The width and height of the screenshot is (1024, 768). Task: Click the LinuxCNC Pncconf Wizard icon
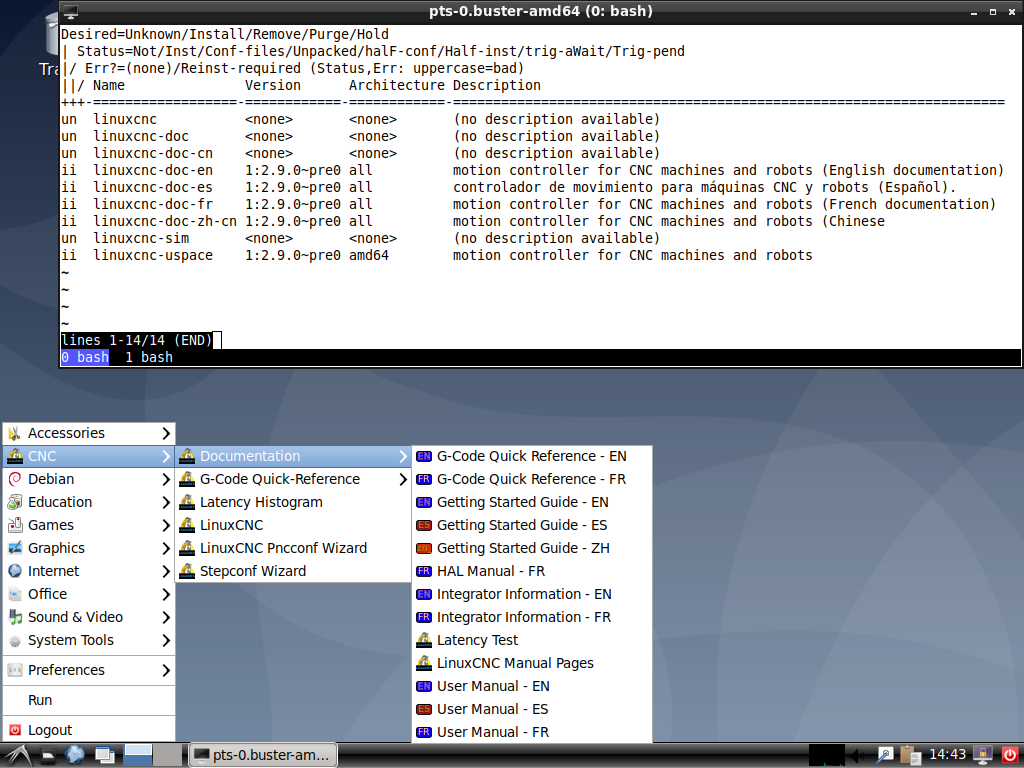pos(187,548)
